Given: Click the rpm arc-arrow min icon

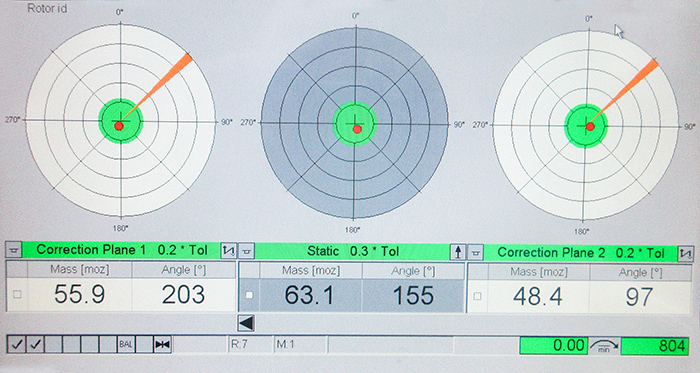Looking at the screenshot, I should 604,346.
